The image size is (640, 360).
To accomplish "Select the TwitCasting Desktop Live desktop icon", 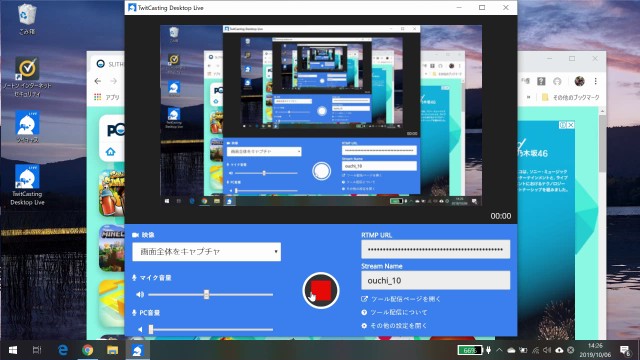I will [x=27, y=185].
